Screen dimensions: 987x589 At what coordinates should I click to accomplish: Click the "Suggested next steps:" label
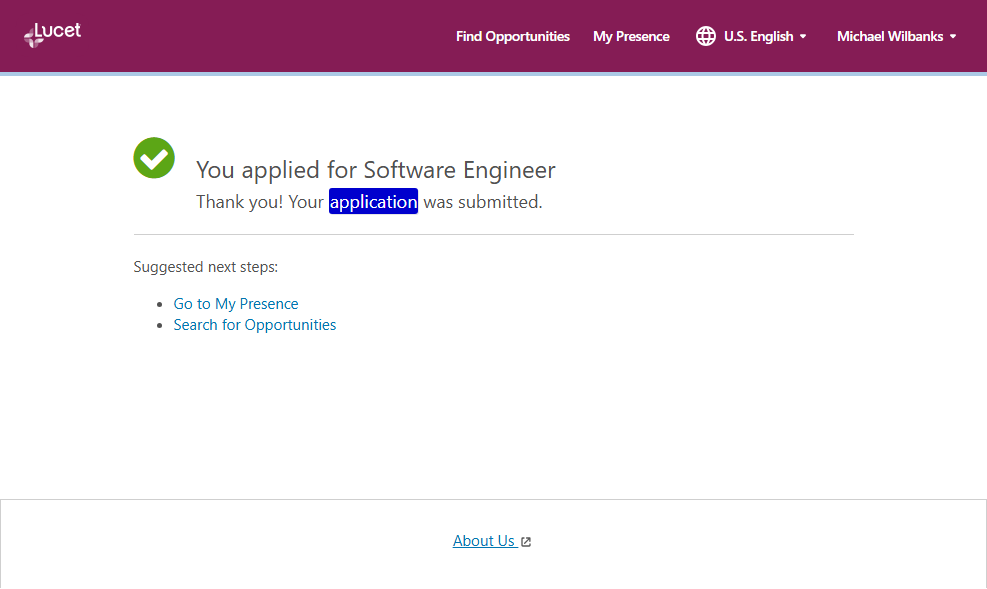click(205, 267)
